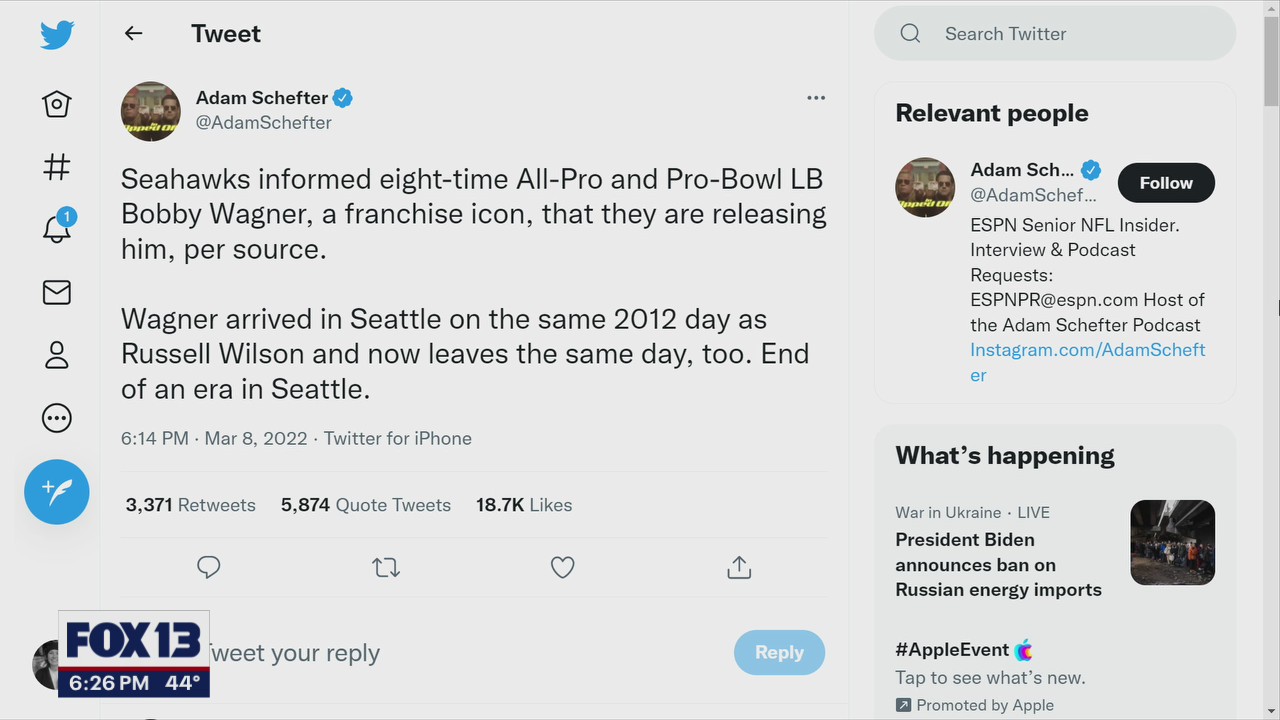Open the Instagram.com/AdamSchefter link
Image resolution: width=1280 pixels, height=720 pixels.
pyautogui.click(x=1087, y=350)
